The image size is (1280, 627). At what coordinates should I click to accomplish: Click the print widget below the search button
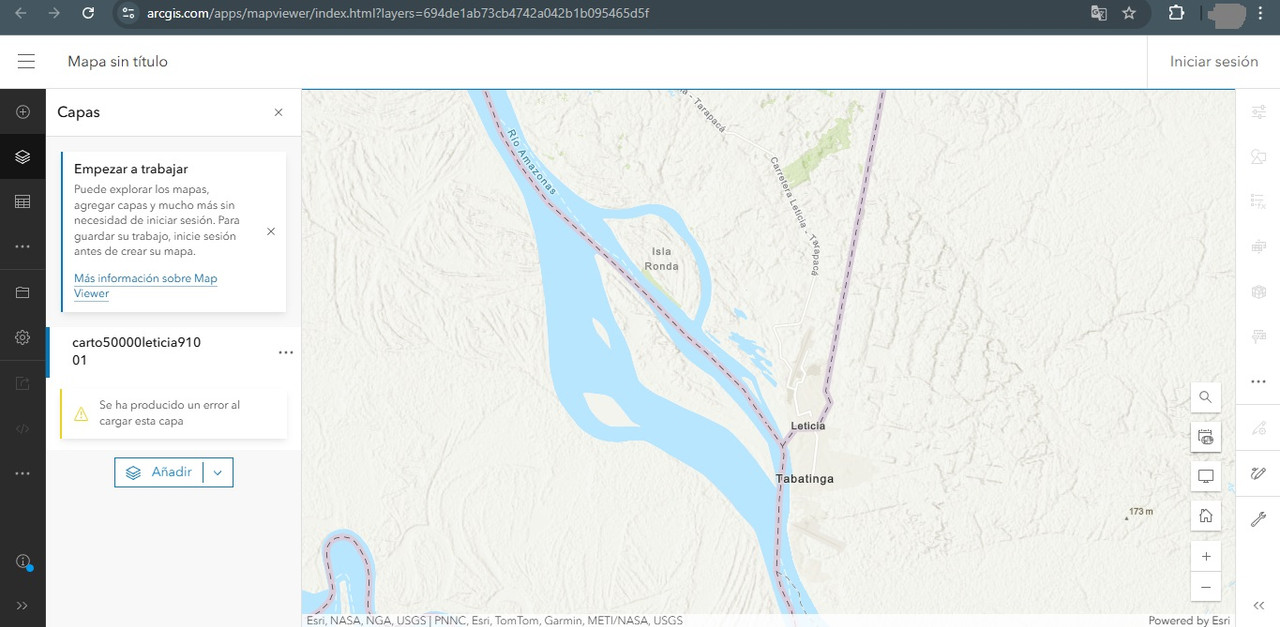coord(1206,437)
